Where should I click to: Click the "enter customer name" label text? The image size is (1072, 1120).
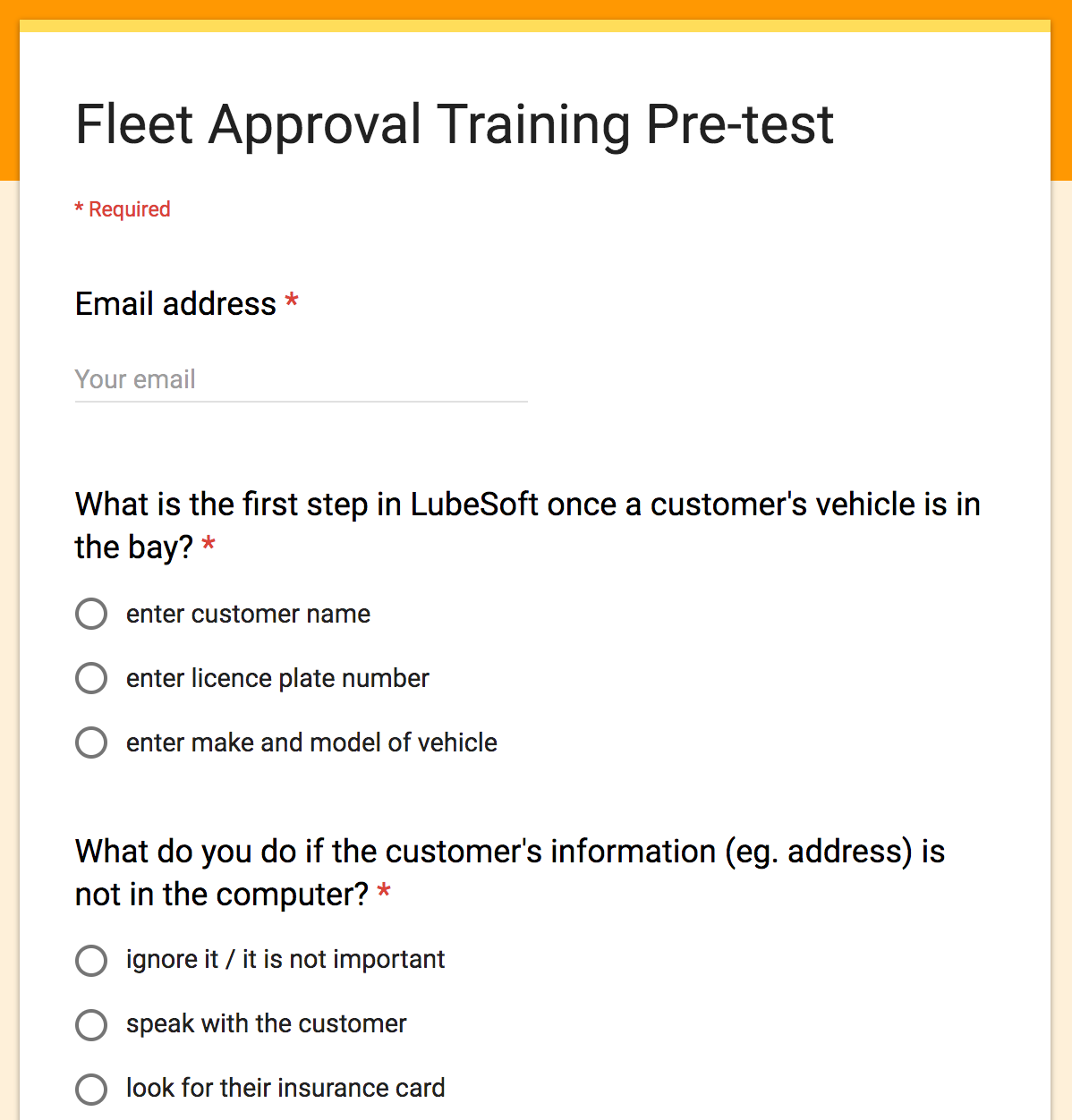tap(248, 615)
